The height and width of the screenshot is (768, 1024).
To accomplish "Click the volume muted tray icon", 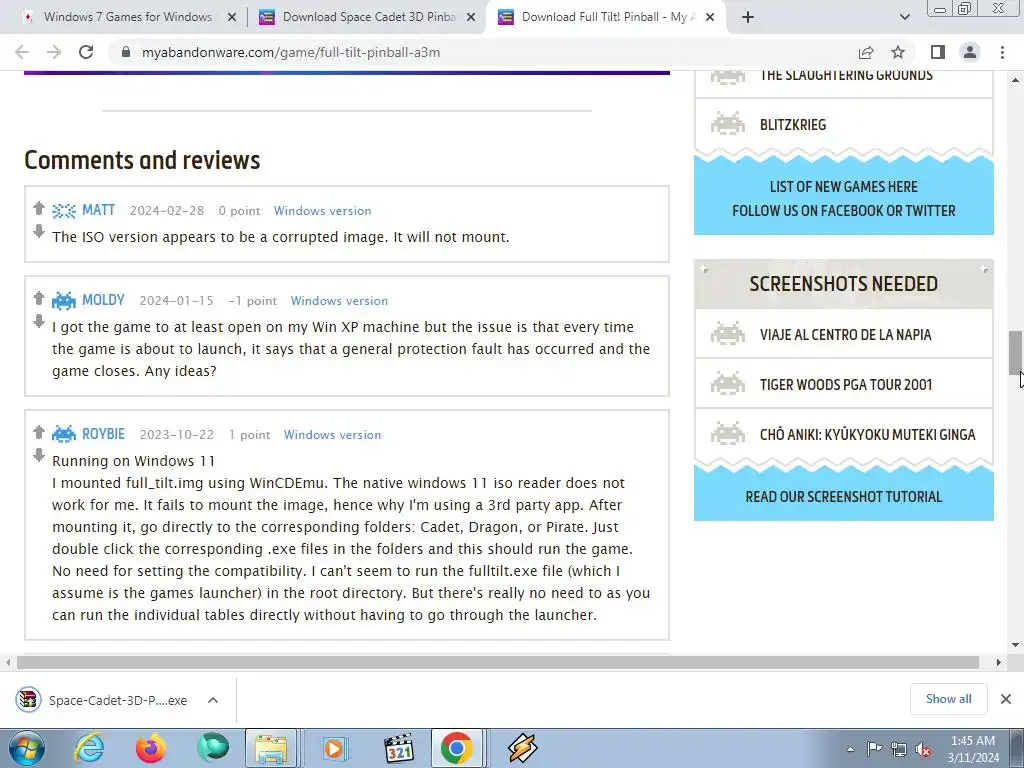I will click(x=923, y=749).
